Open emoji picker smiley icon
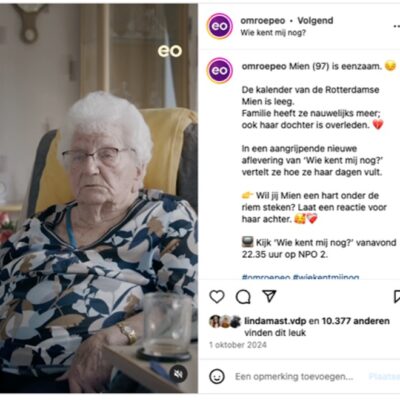Screen dimensions: 400x400 click(217, 377)
